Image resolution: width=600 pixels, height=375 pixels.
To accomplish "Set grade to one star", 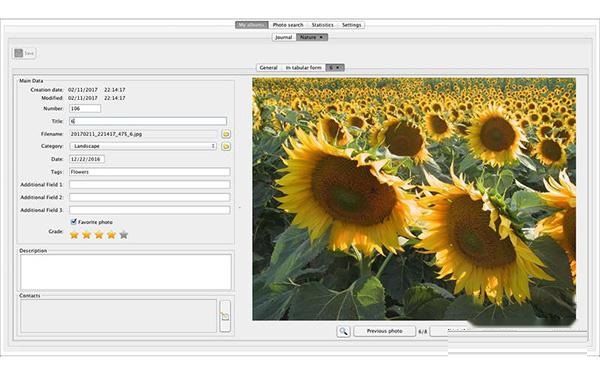I will [74, 235].
